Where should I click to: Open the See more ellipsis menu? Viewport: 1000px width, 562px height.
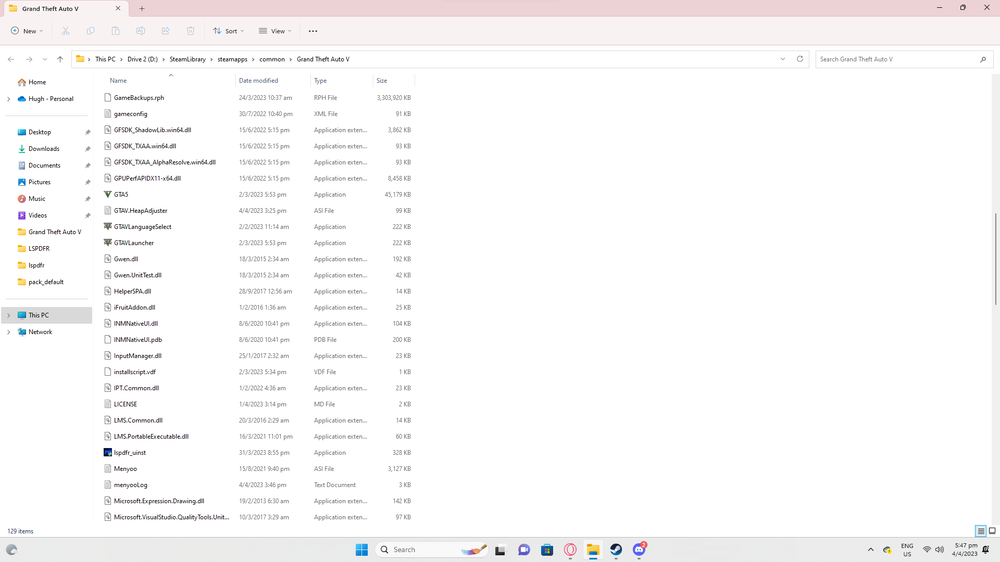[x=312, y=31]
